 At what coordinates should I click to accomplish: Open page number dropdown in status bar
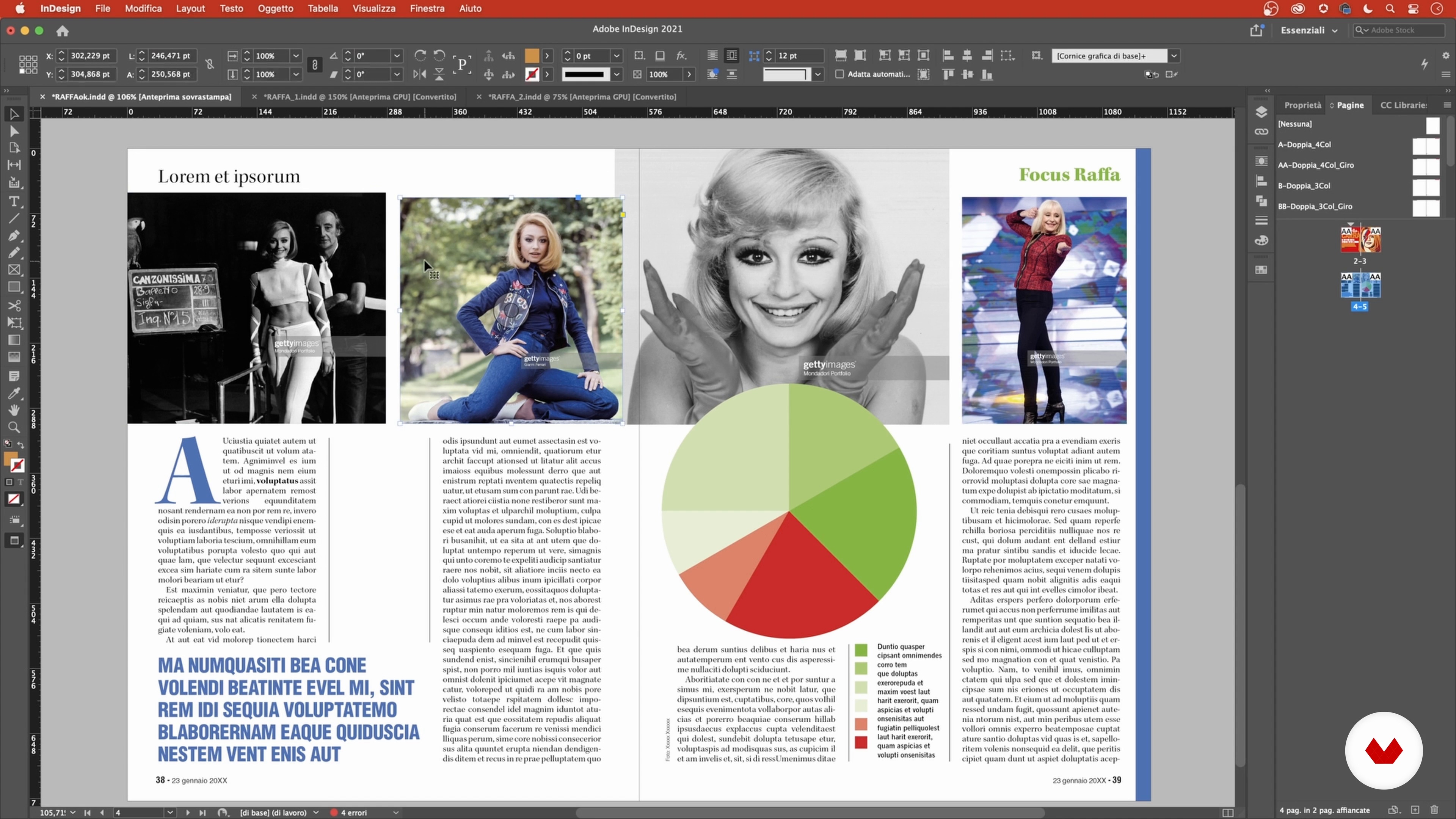click(169, 813)
